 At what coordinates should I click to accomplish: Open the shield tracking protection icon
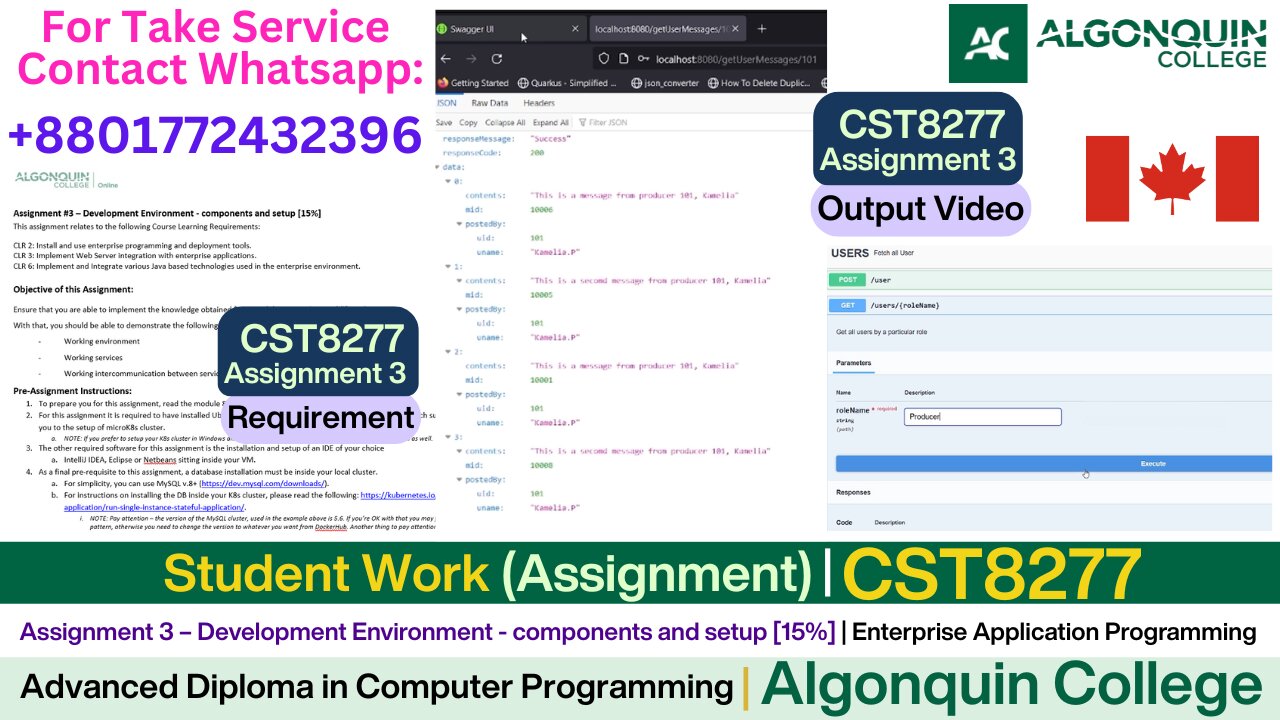click(604, 59)
